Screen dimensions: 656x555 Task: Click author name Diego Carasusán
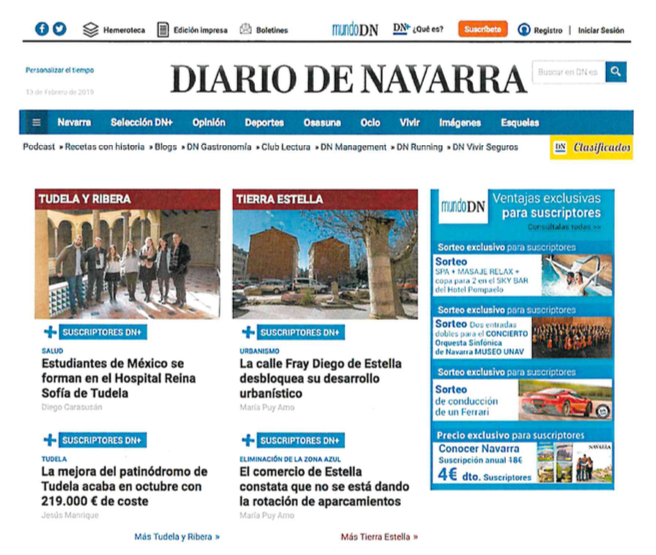[72, 407]
